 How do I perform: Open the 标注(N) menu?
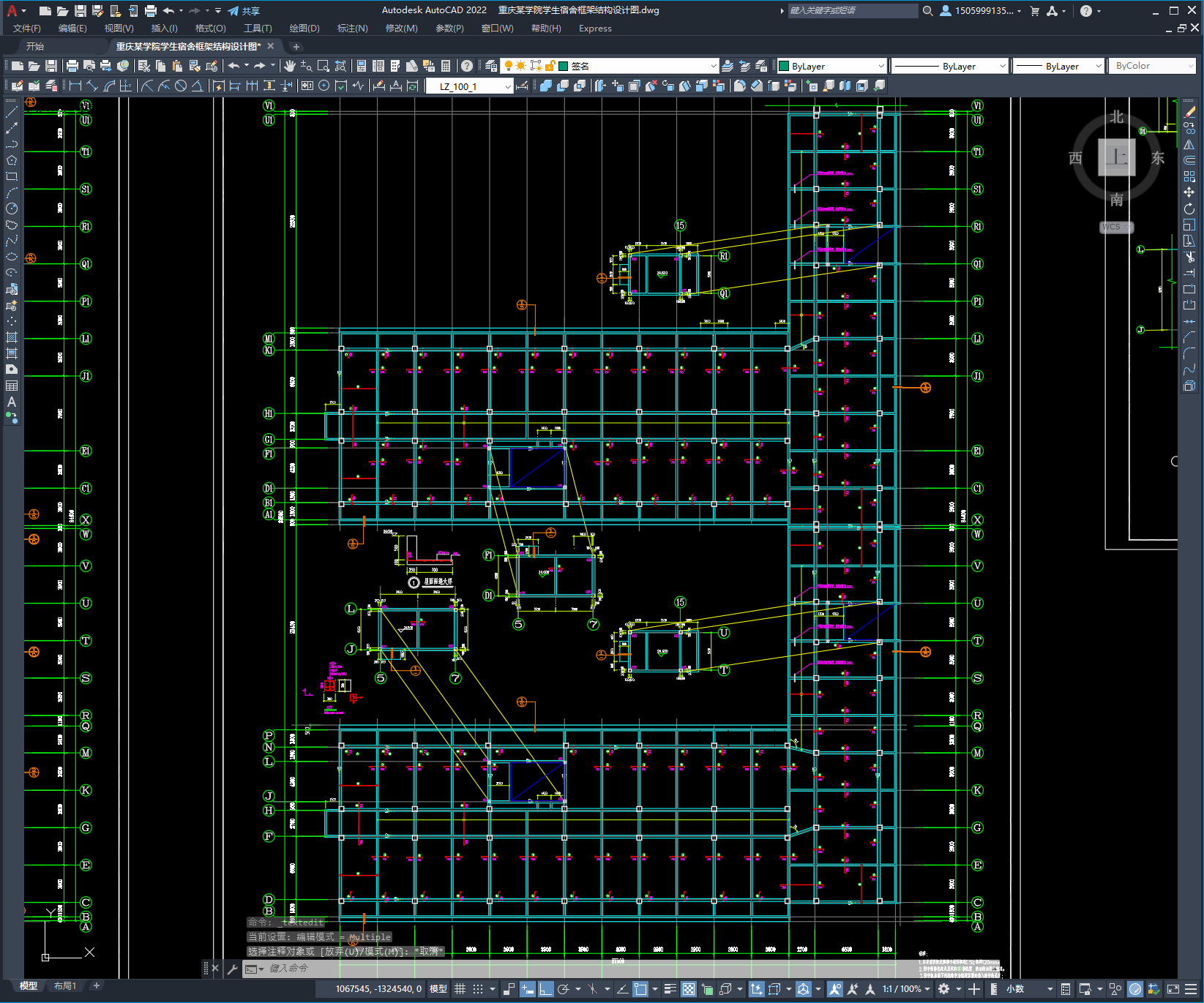(x=352, y=29)
